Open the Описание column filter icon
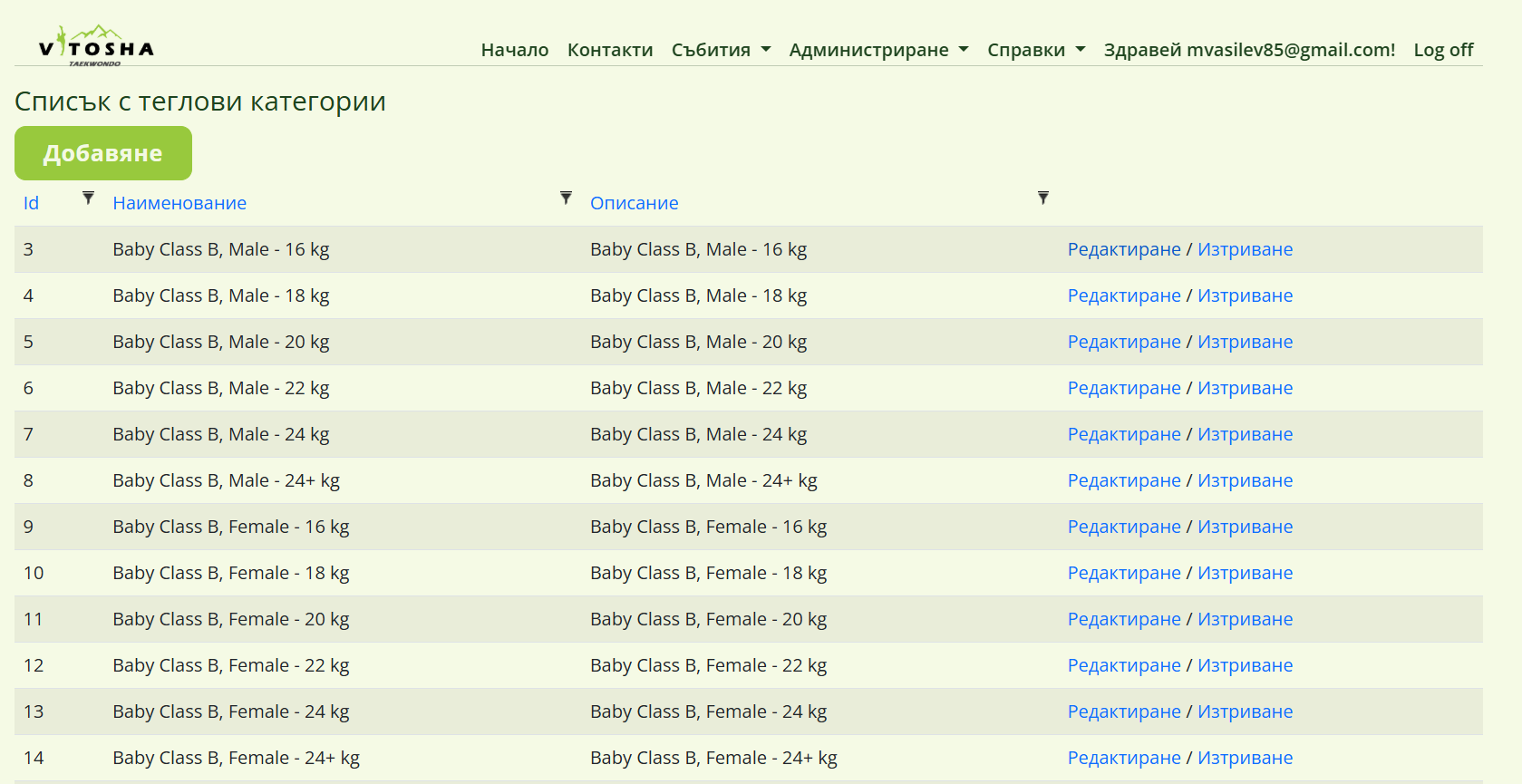This screenshot has height=784, width=1522. click(x=1043, y=198)
